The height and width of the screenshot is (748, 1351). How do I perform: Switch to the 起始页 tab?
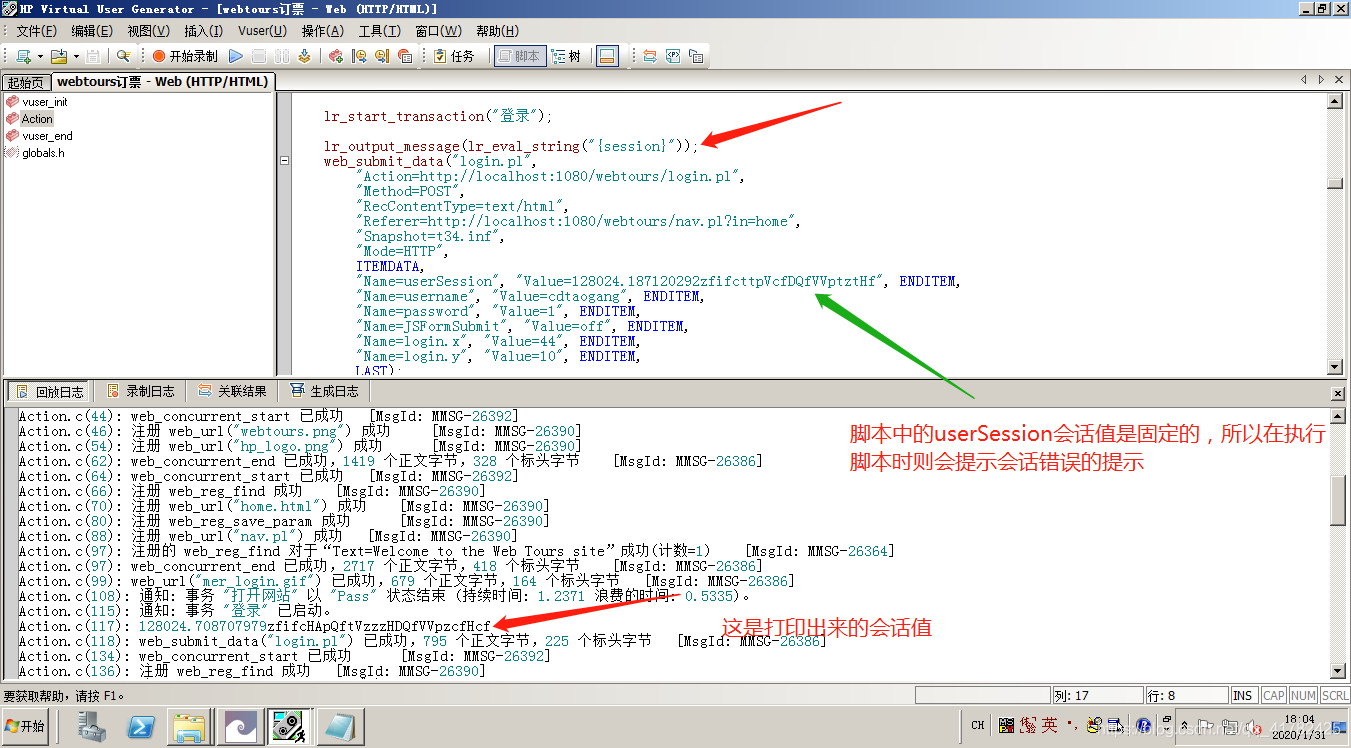tap(25, 83)
